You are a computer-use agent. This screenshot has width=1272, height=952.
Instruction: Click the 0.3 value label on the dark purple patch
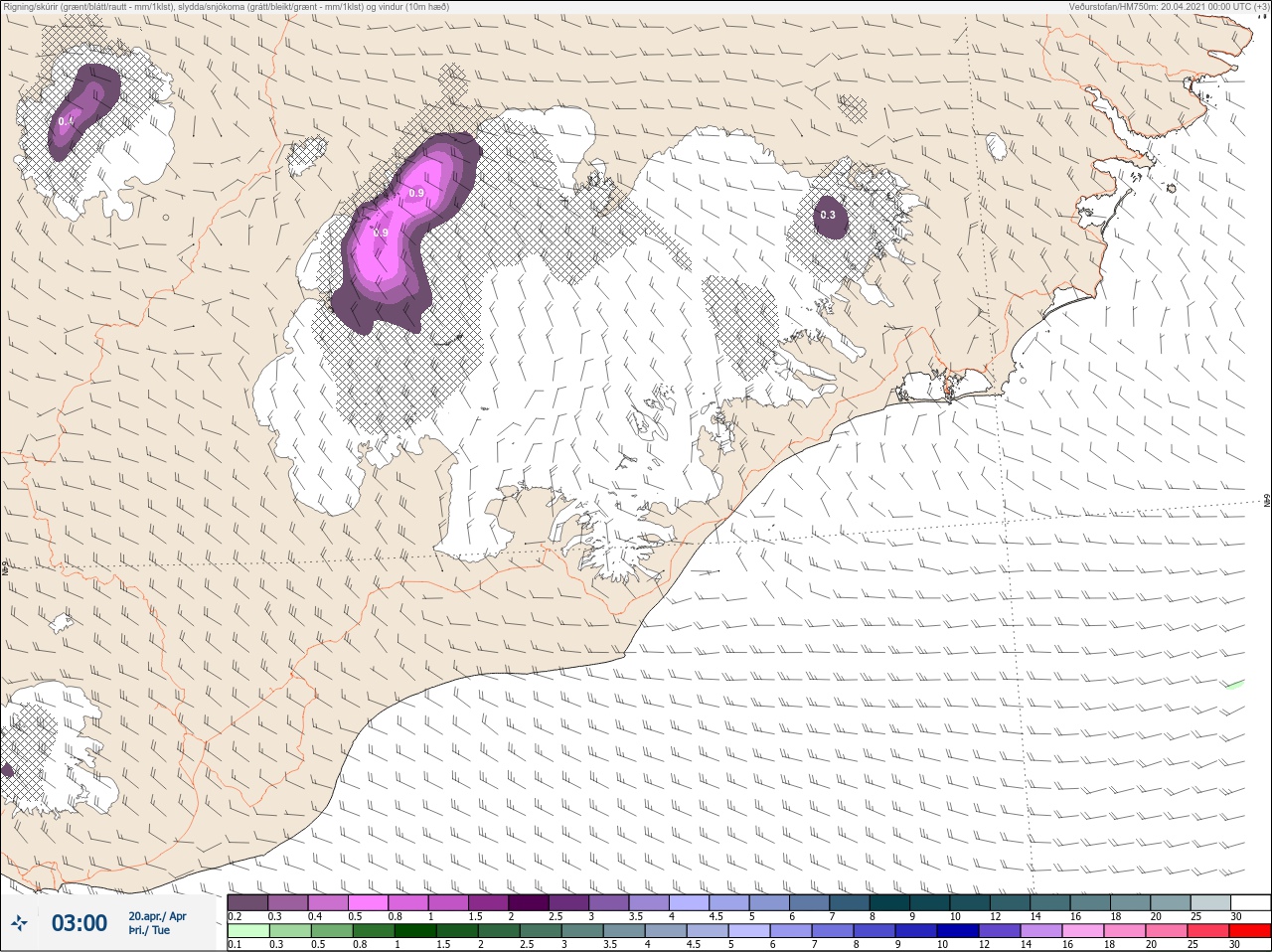click(828, 215)
